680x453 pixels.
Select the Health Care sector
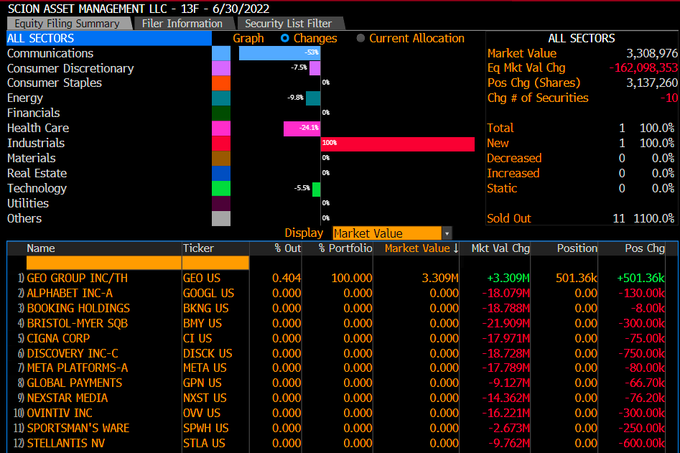point(38,128)
